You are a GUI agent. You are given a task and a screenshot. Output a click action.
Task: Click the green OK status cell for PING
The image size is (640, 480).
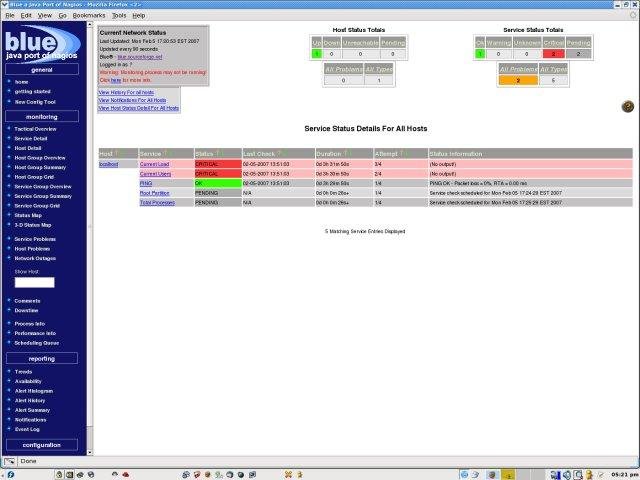click(218, 183)
